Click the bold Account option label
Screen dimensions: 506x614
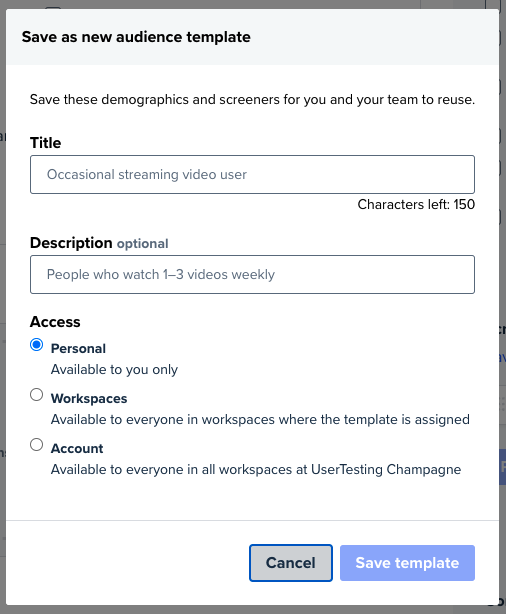point(77,448)
